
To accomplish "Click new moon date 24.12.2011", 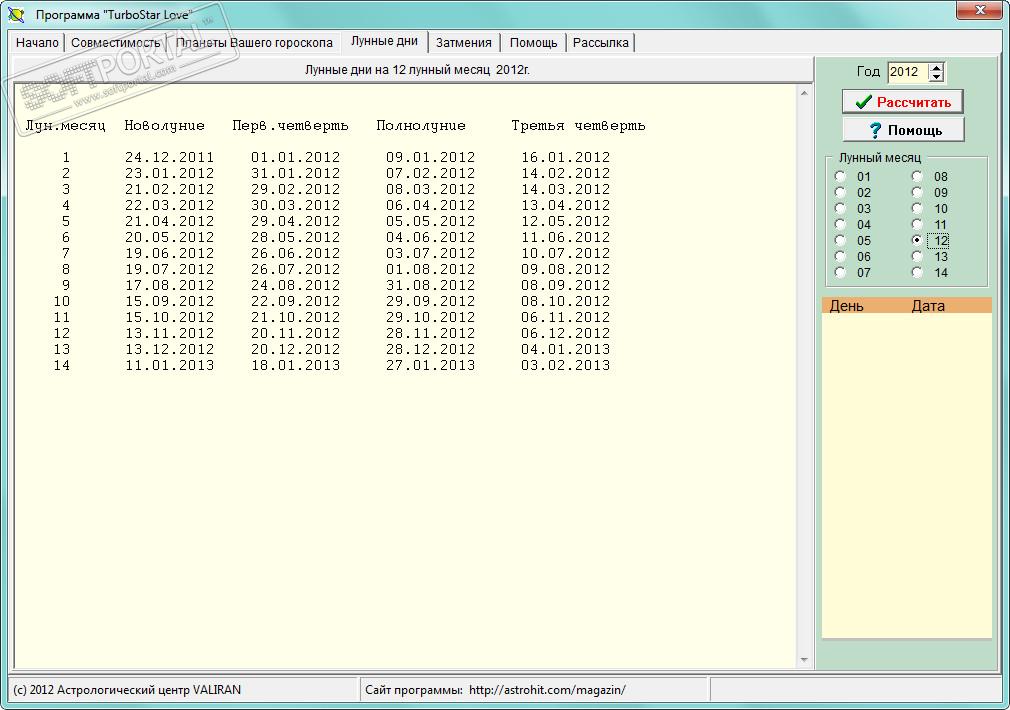I will point(169,157).
